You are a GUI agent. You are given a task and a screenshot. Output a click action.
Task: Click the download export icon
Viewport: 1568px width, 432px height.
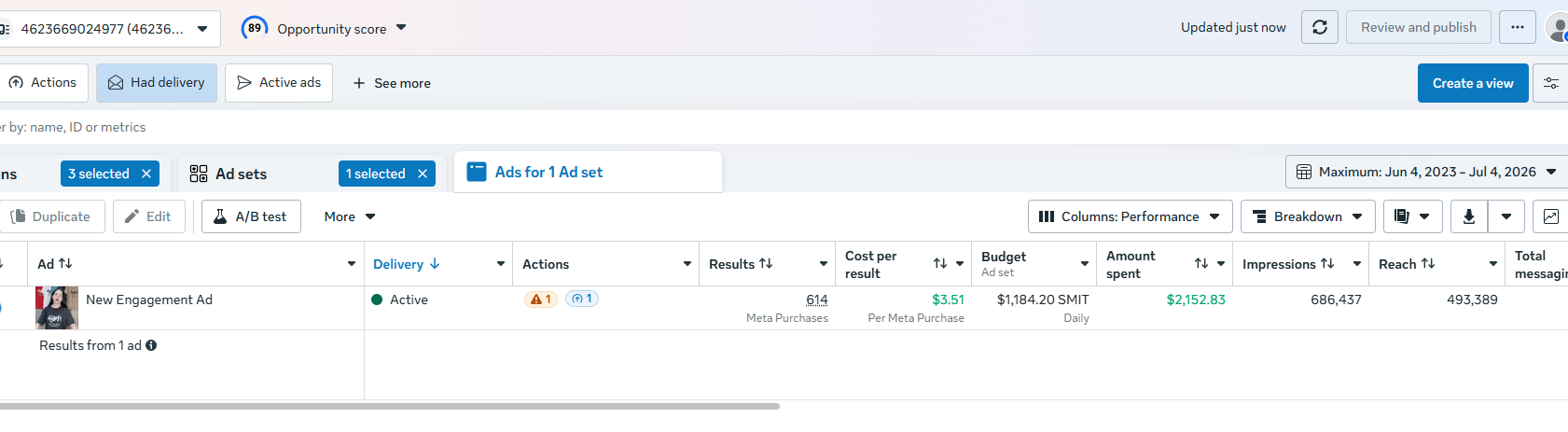coord(1469,216)
